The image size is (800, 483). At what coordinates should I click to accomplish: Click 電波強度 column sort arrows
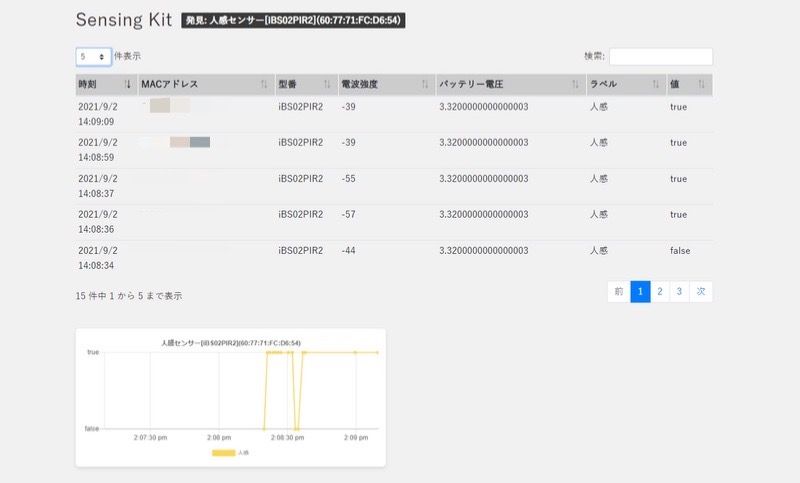coord(425,84)
